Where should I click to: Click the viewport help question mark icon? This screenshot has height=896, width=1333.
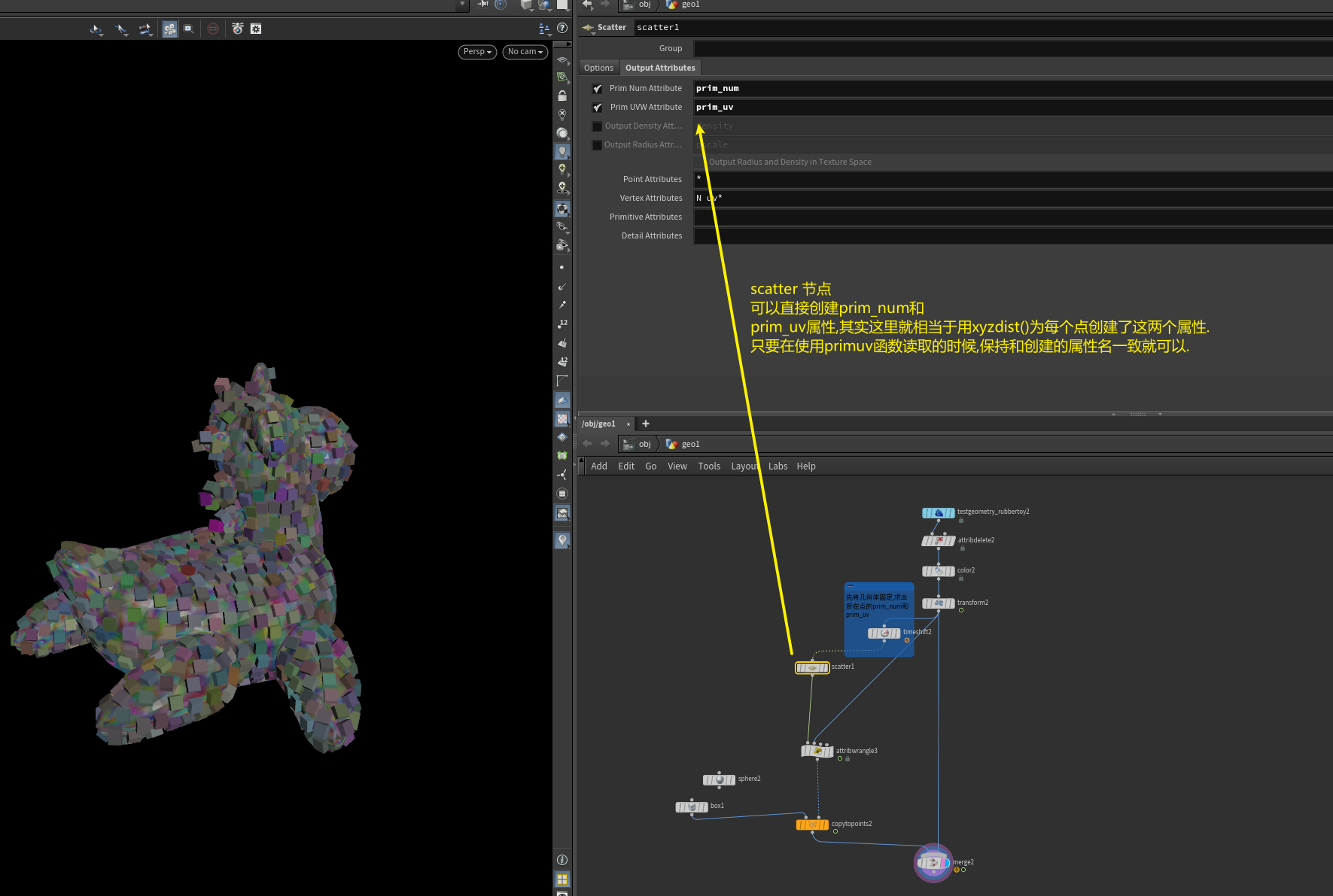point(562,29)
